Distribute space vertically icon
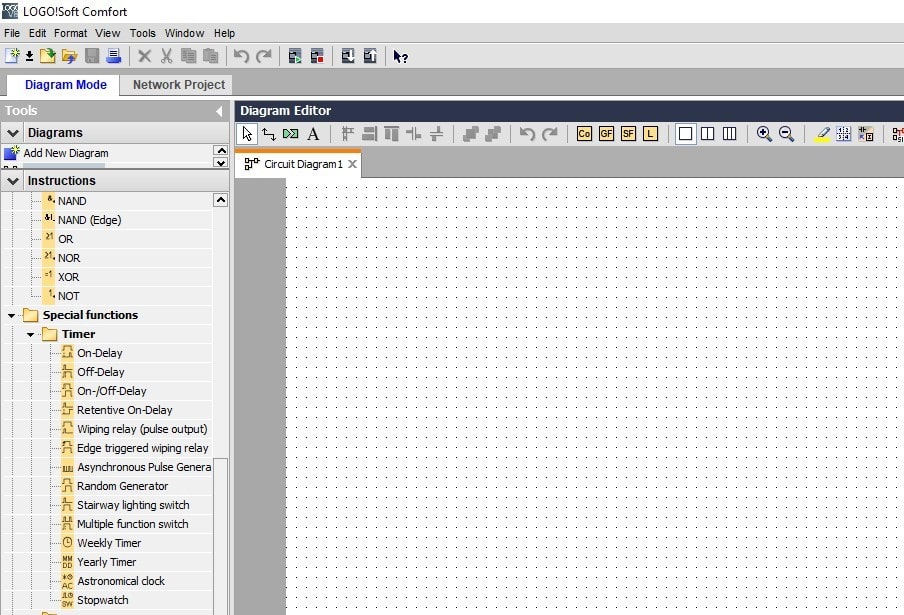904x615 pixels. pos(436,134)
